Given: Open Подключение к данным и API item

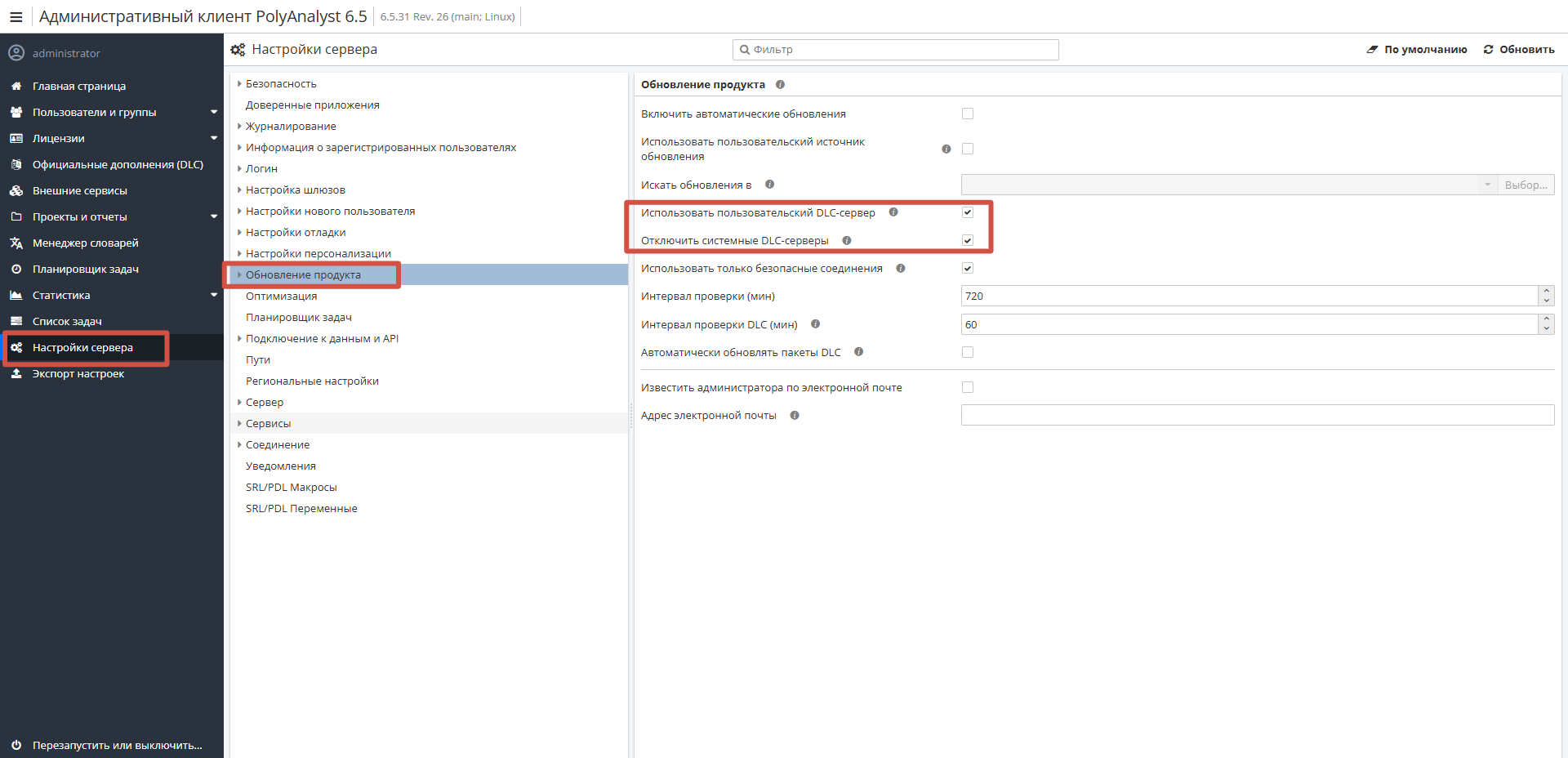Looking at the screenshot, I should (x=322, y=338).
